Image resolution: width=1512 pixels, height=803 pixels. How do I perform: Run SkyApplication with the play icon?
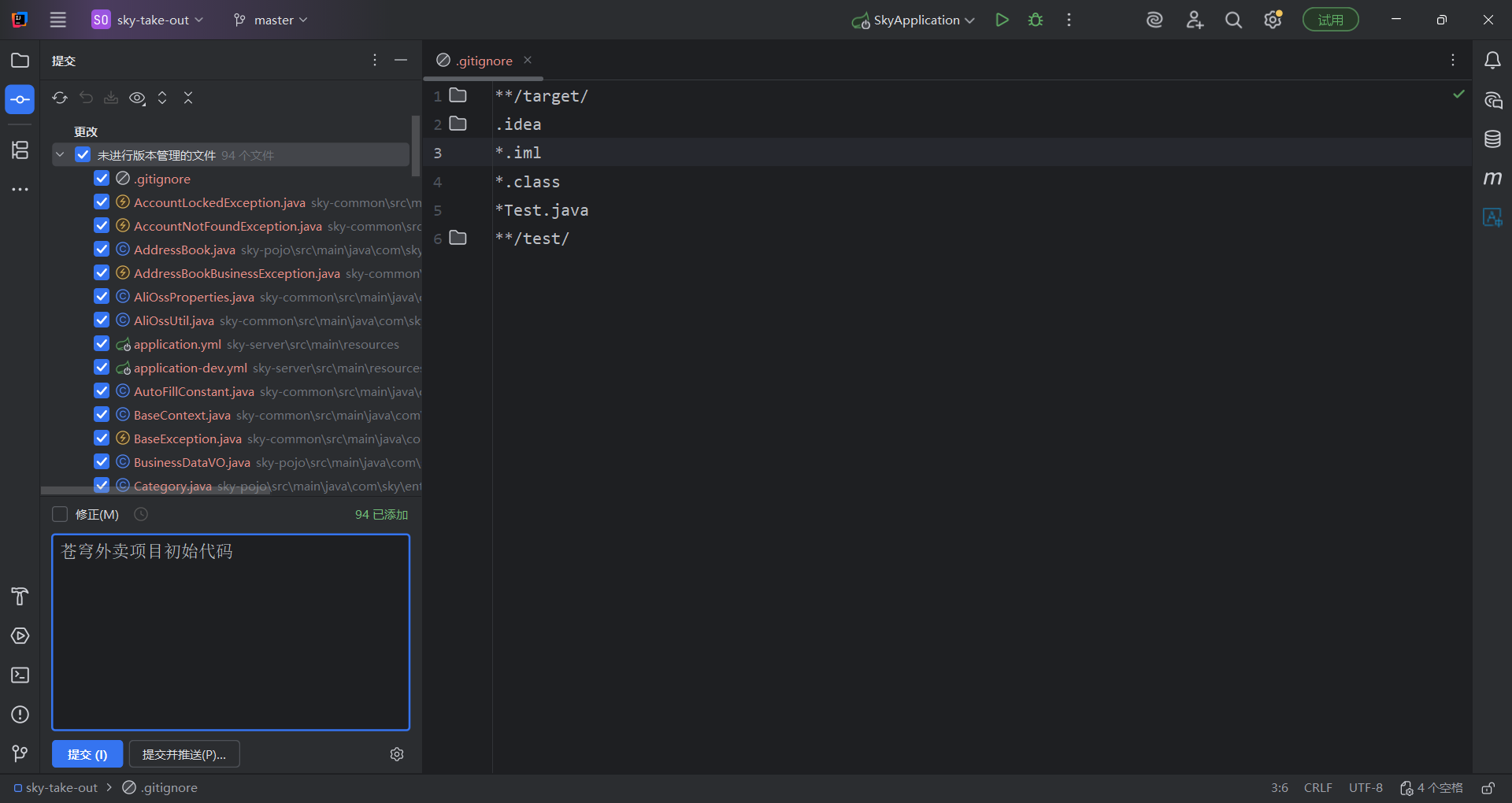click(x=1002, y=20)
